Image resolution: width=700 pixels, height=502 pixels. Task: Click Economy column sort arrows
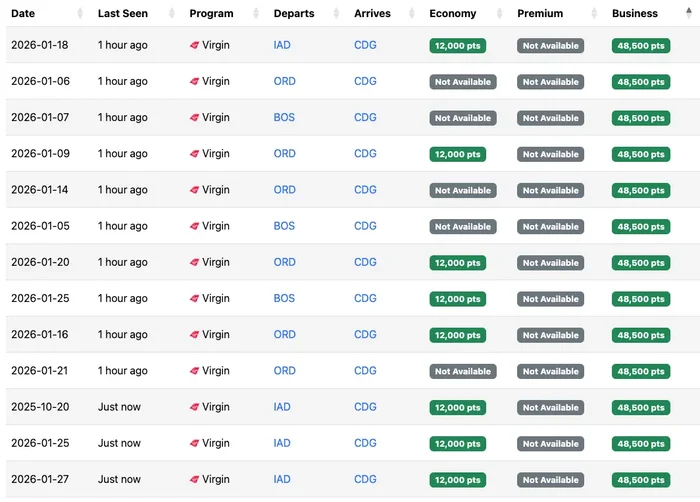(500, 13)
